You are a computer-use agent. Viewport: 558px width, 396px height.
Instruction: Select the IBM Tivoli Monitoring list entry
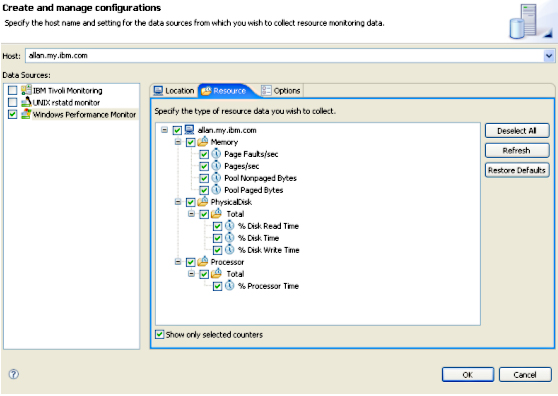click(68, 91)
